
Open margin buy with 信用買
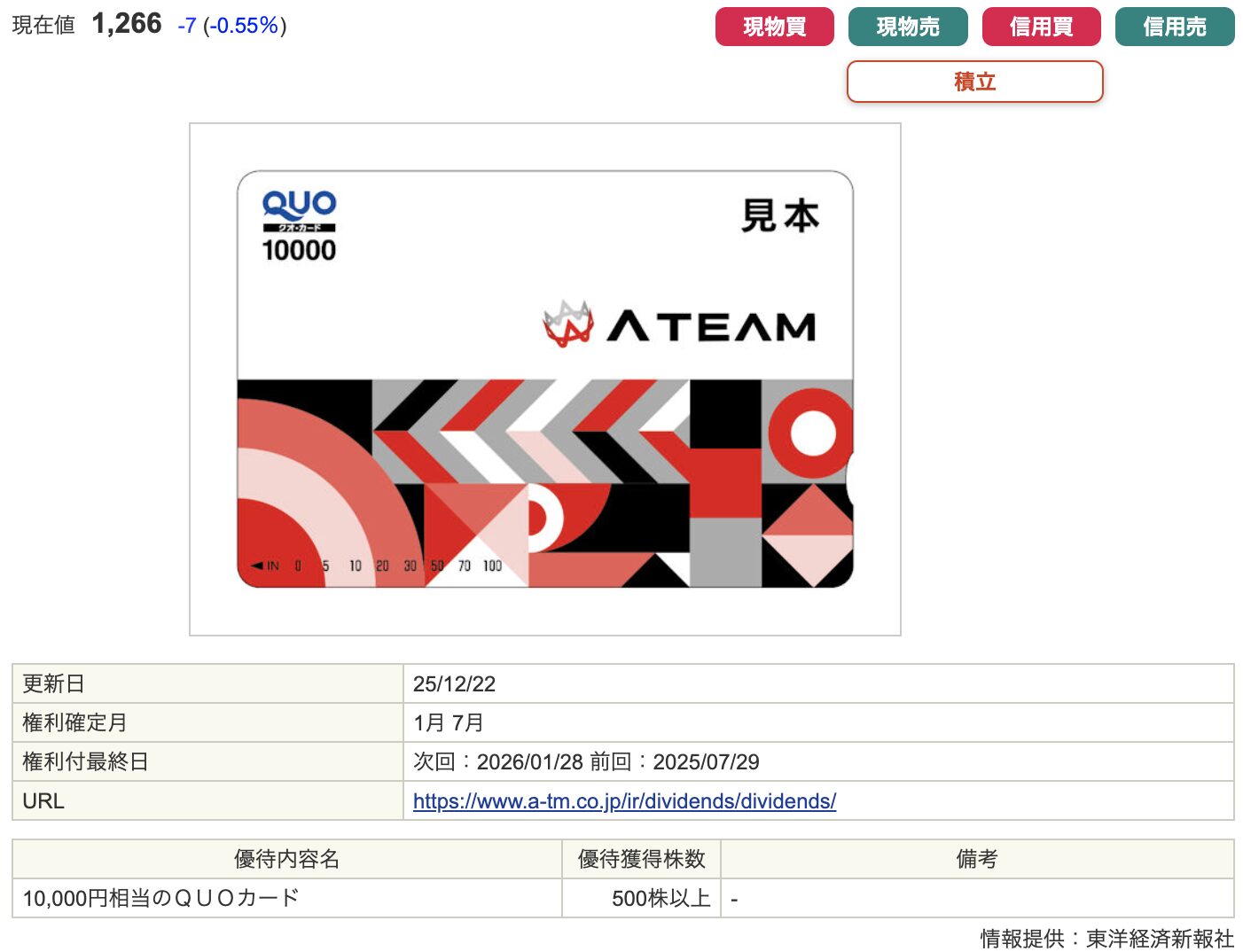pos(1041,27)
